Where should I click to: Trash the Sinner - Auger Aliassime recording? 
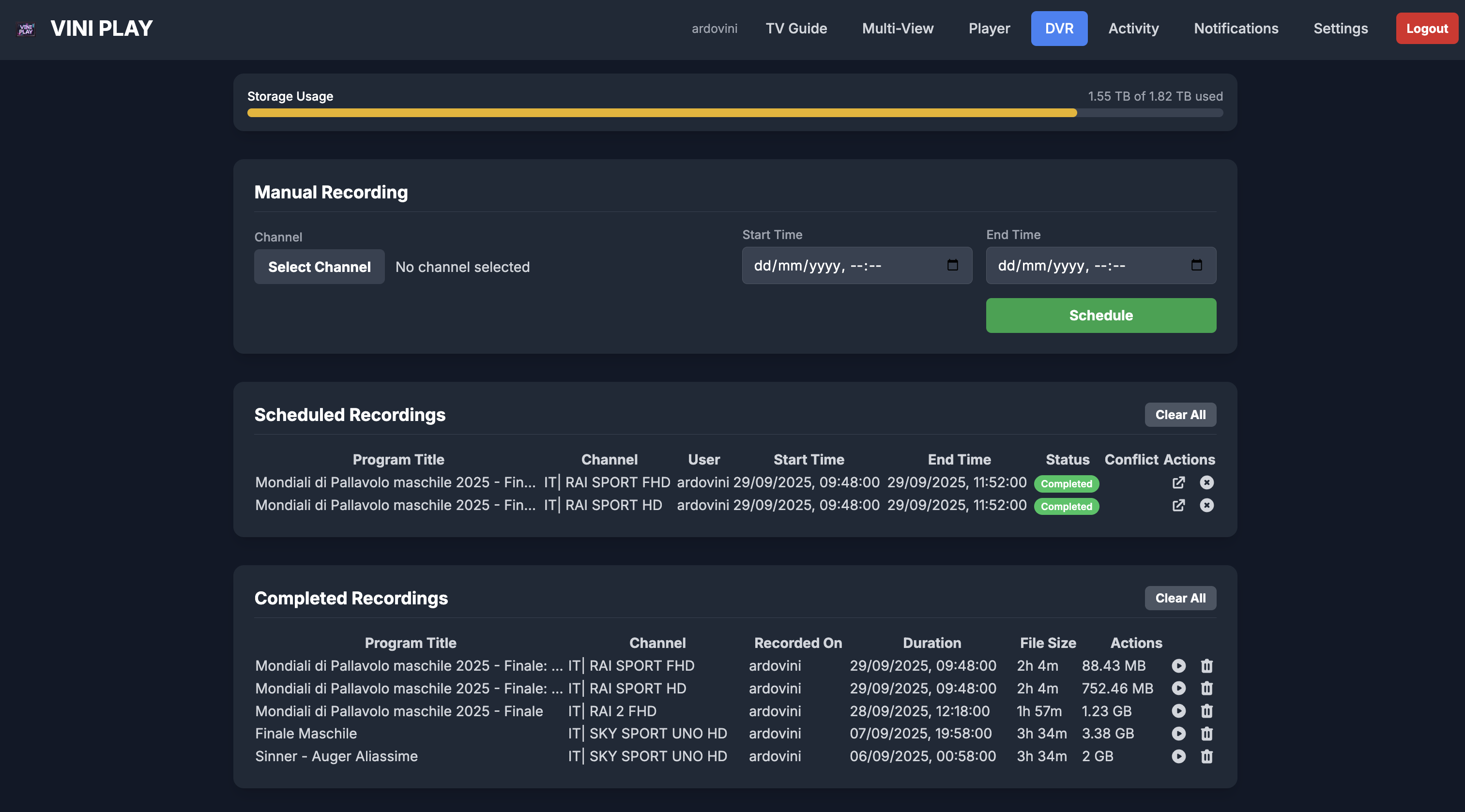(x=1206, y=756)
